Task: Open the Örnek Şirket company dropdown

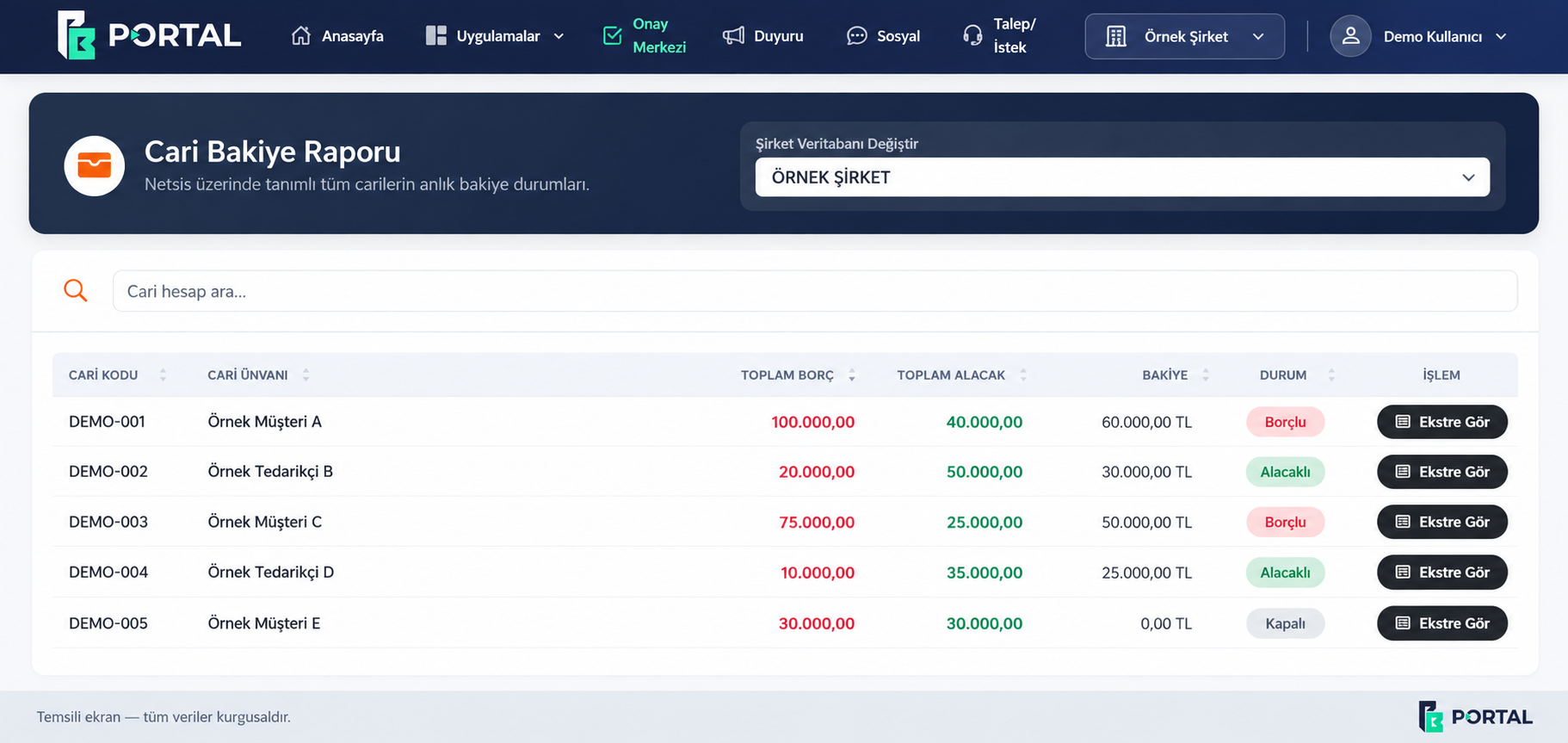Action: (x=1185, y=36)
